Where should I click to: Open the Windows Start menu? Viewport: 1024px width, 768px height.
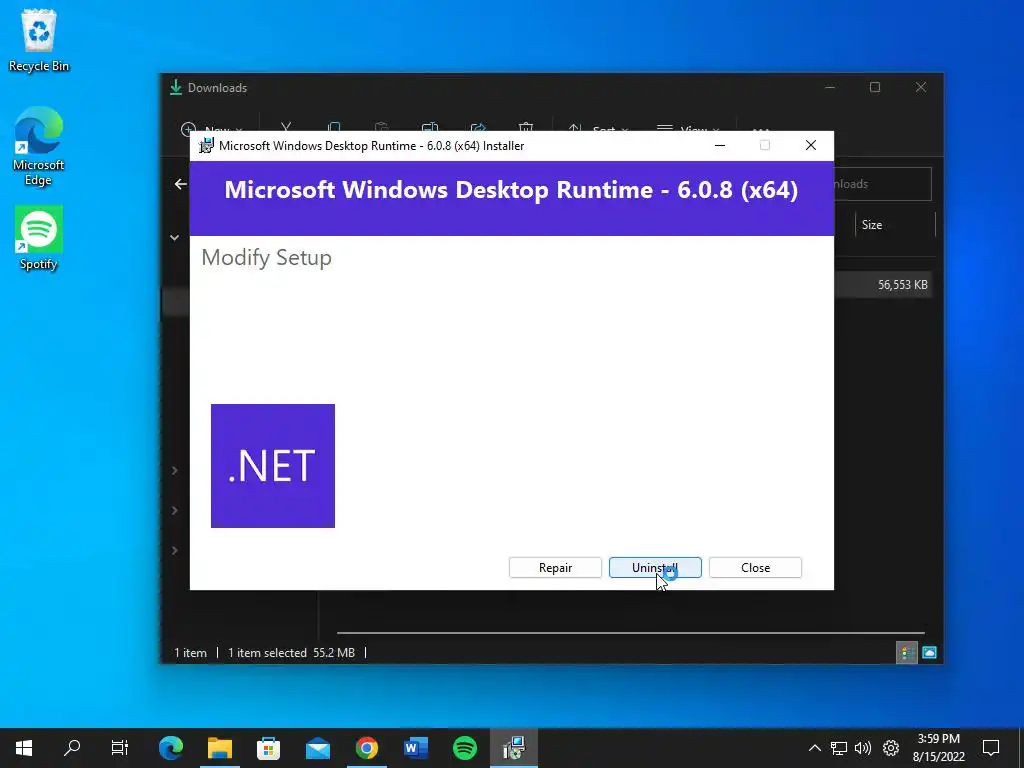(24, 748)
